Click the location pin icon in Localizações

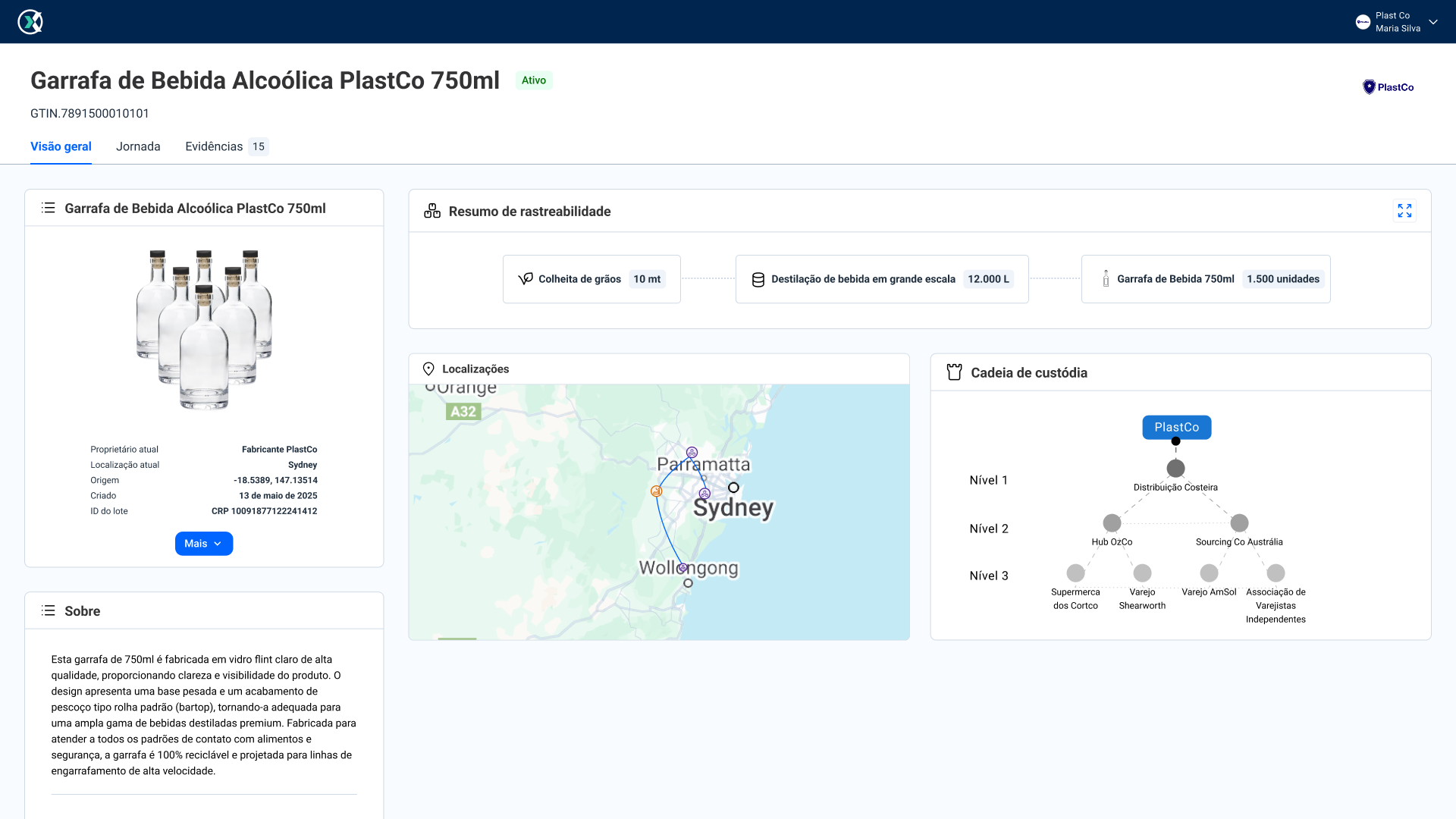pos(428,369)
